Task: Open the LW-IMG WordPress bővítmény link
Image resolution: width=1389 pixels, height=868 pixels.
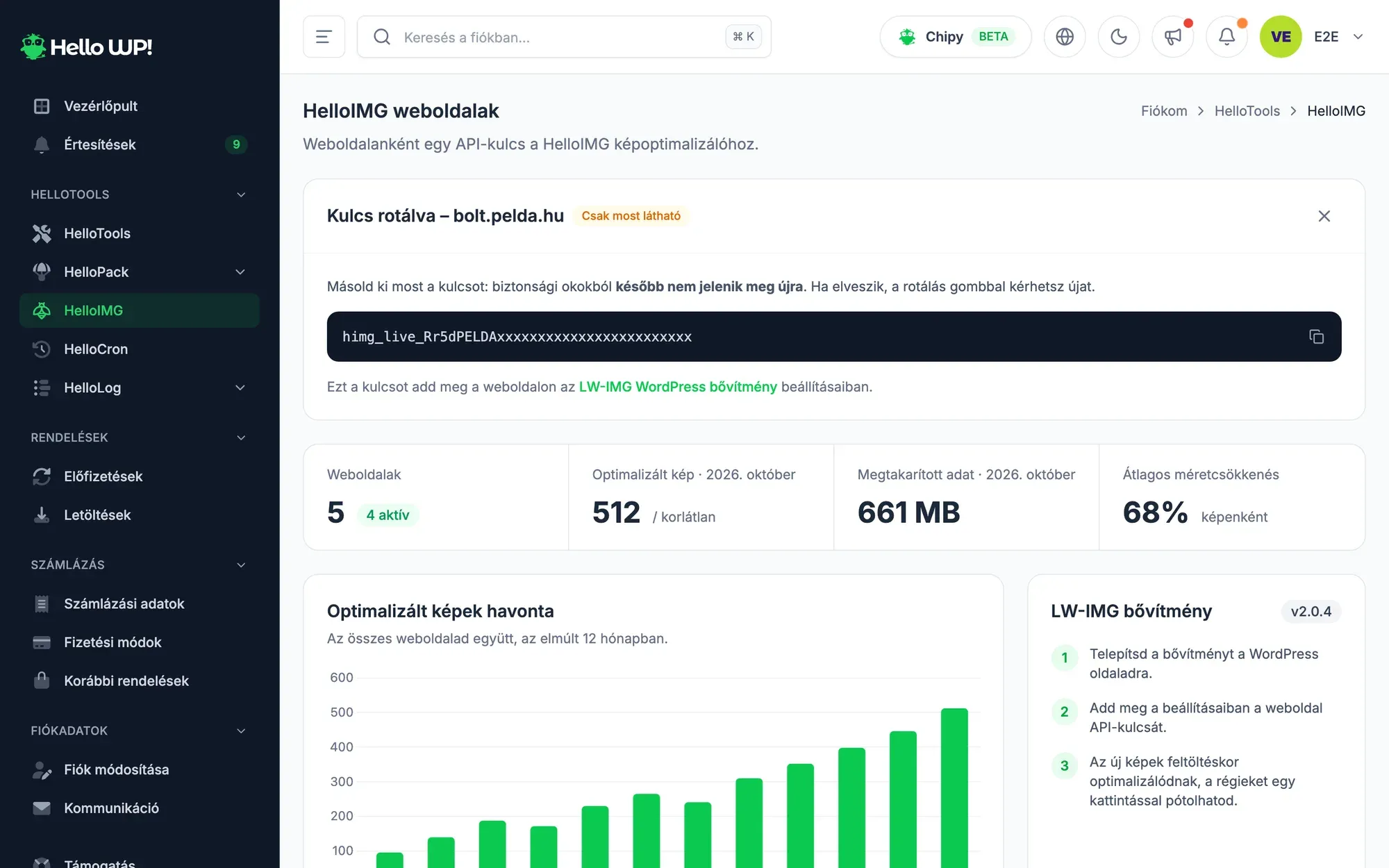Action: click(678, 387)
